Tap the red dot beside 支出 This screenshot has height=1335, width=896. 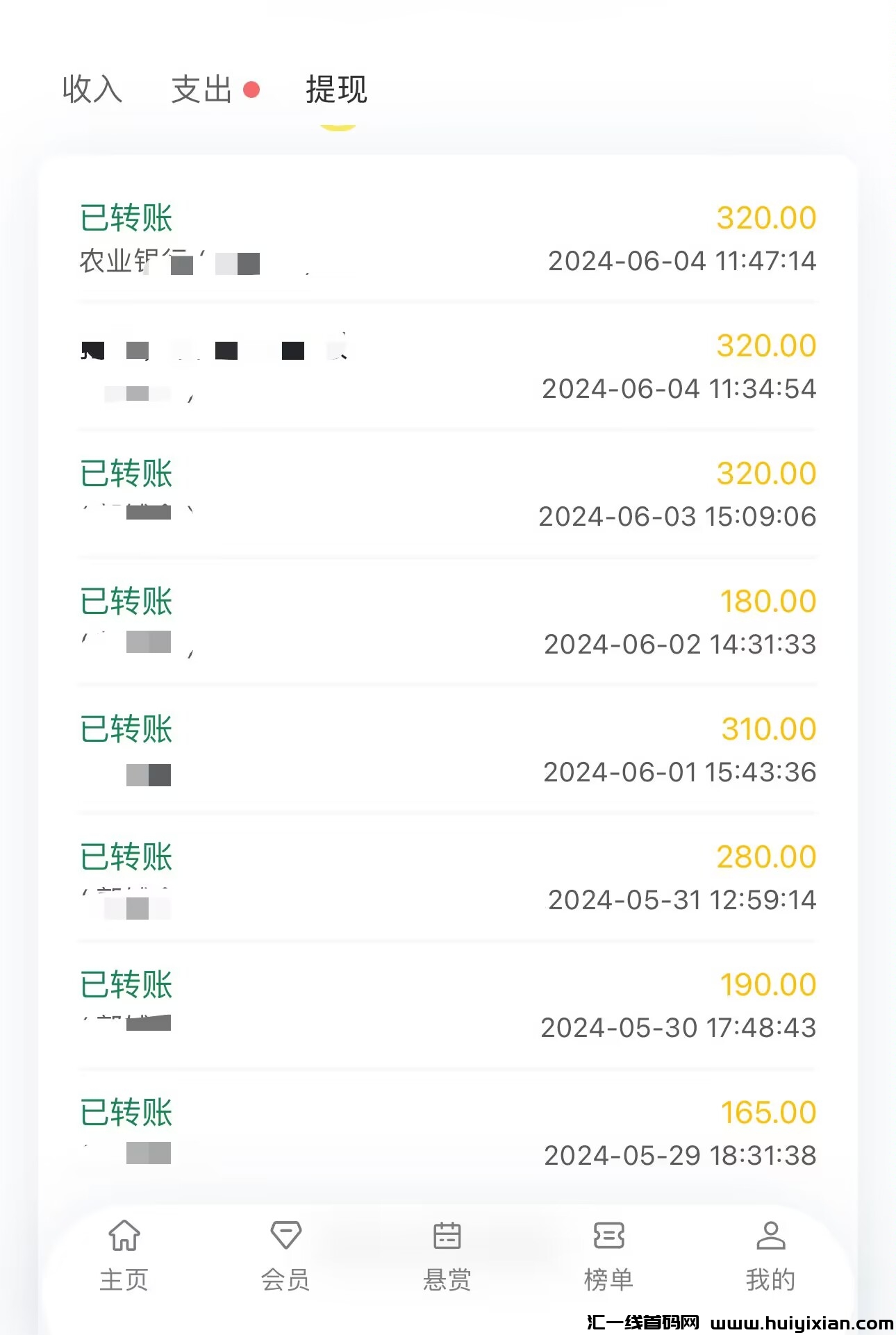(251, 90)
